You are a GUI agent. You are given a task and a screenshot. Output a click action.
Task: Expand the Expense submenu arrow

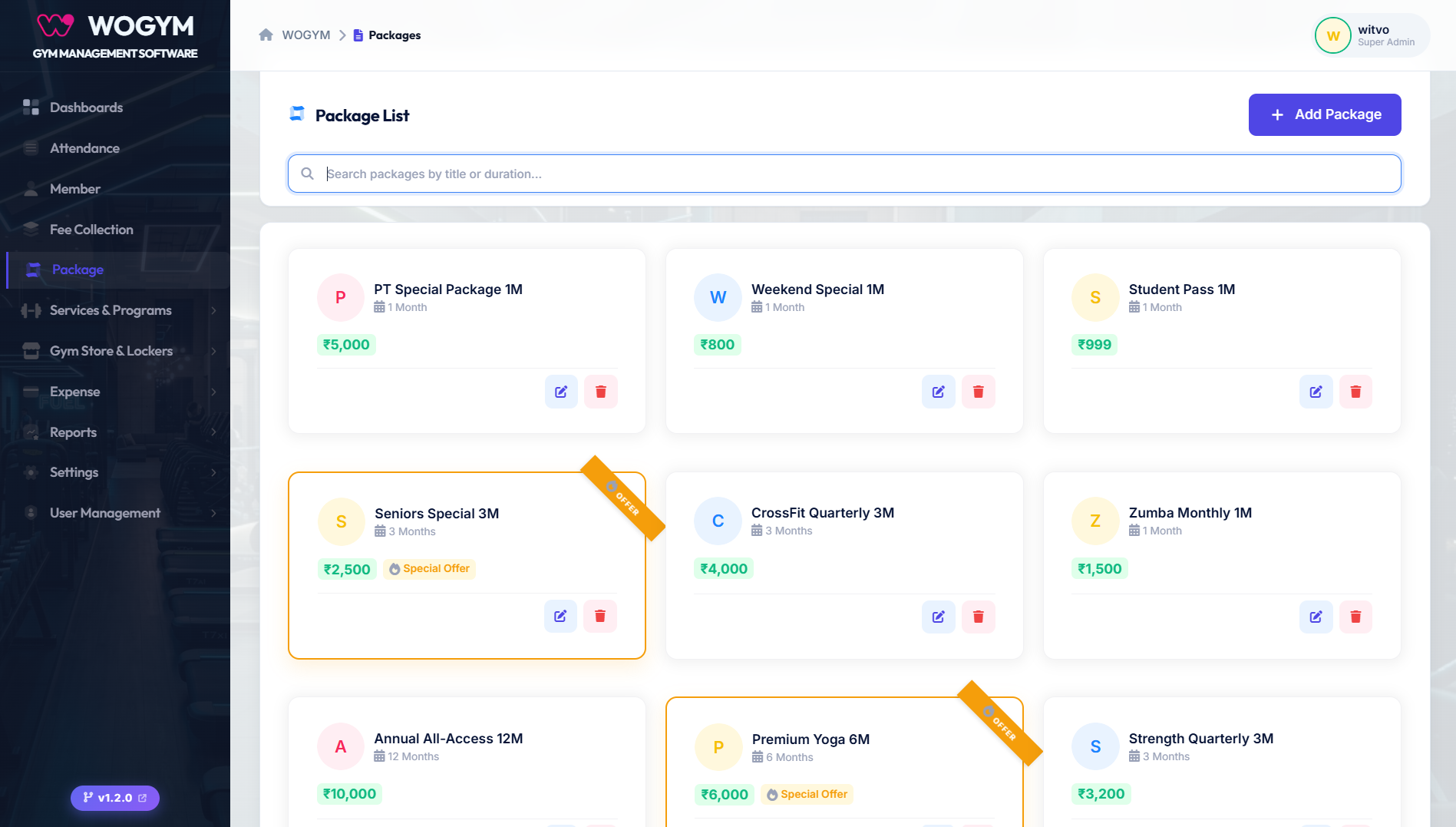pyautogui.click(x=213, y=392)
